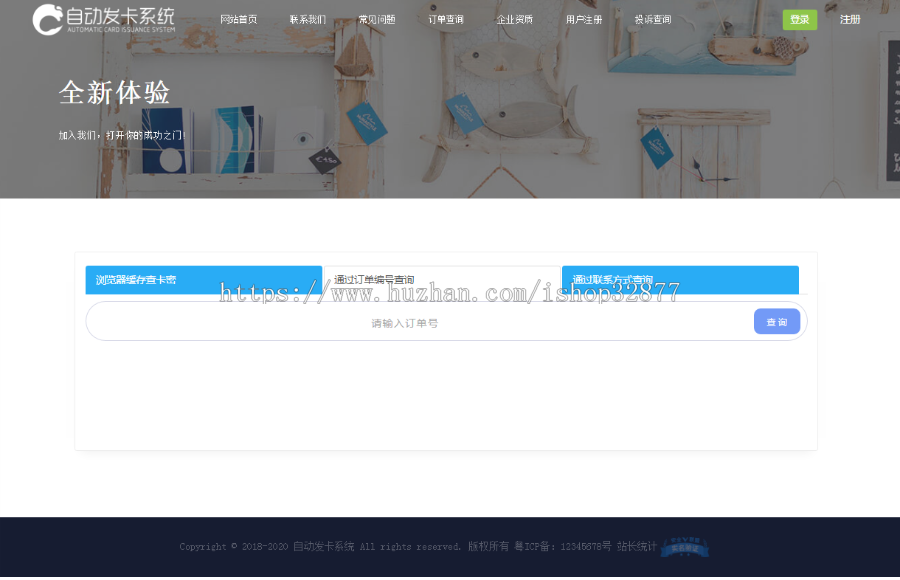Screen dimensions: 900x580
Task: Open the 联系我们 page
Action: 307,19
